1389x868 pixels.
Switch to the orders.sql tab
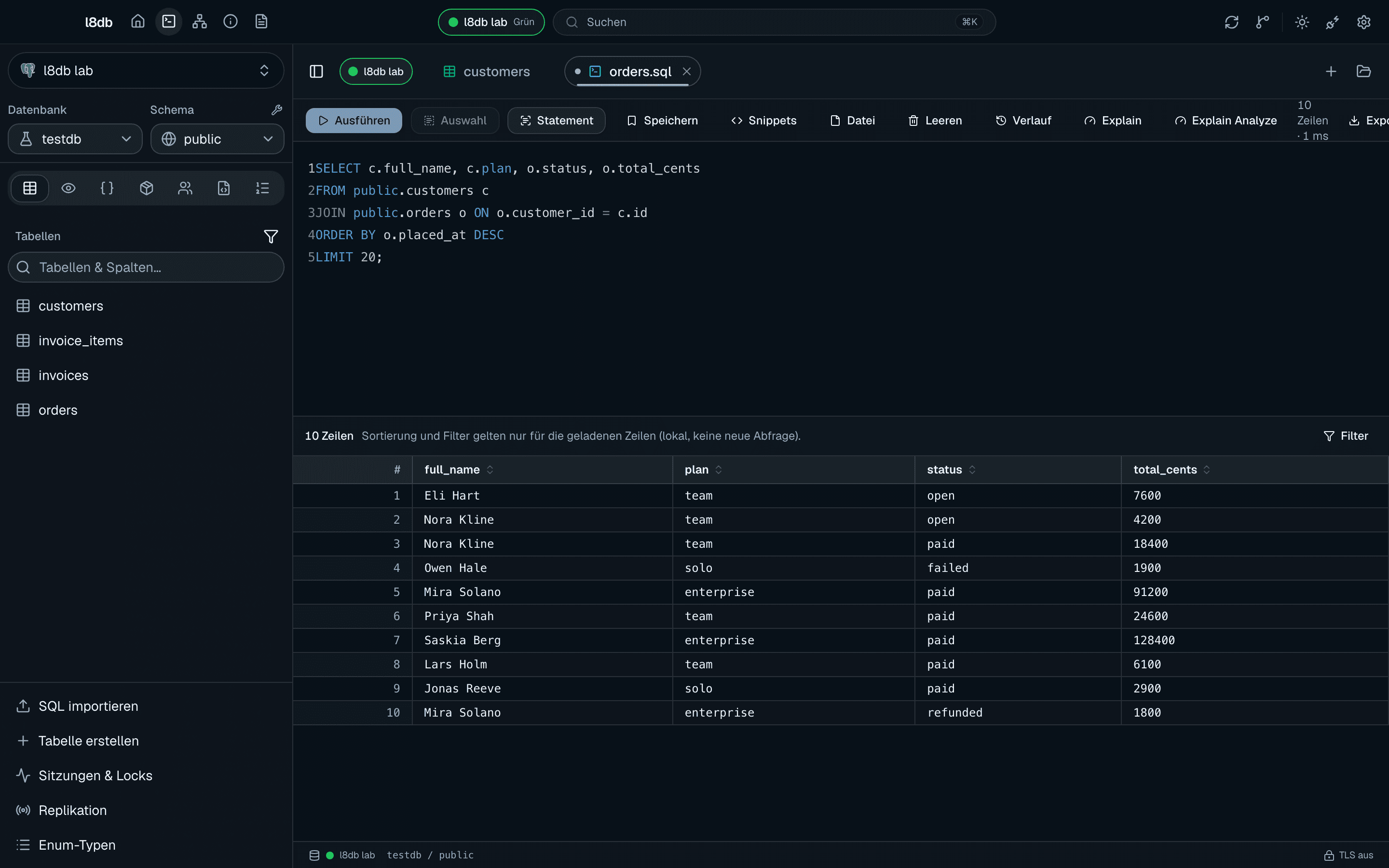(631, 71)
